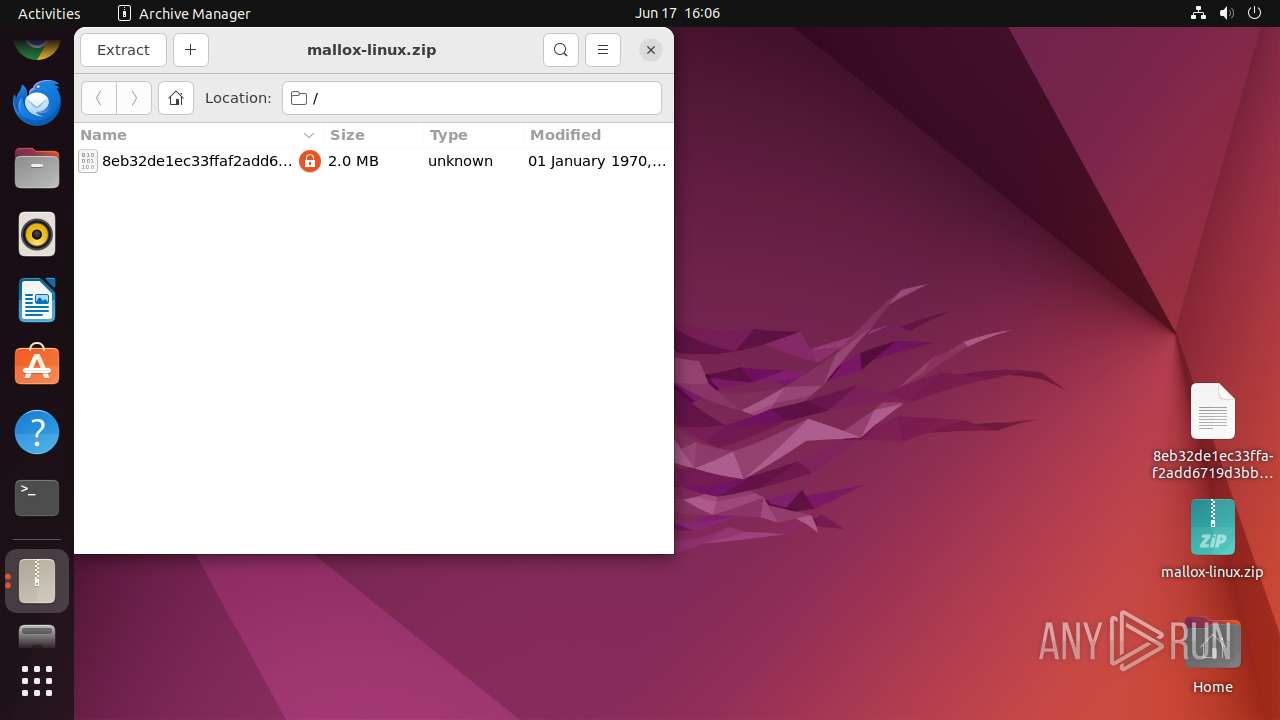Screen dimensions: 1280x720
Task: Click the Extract button
Action: point(123,50)
